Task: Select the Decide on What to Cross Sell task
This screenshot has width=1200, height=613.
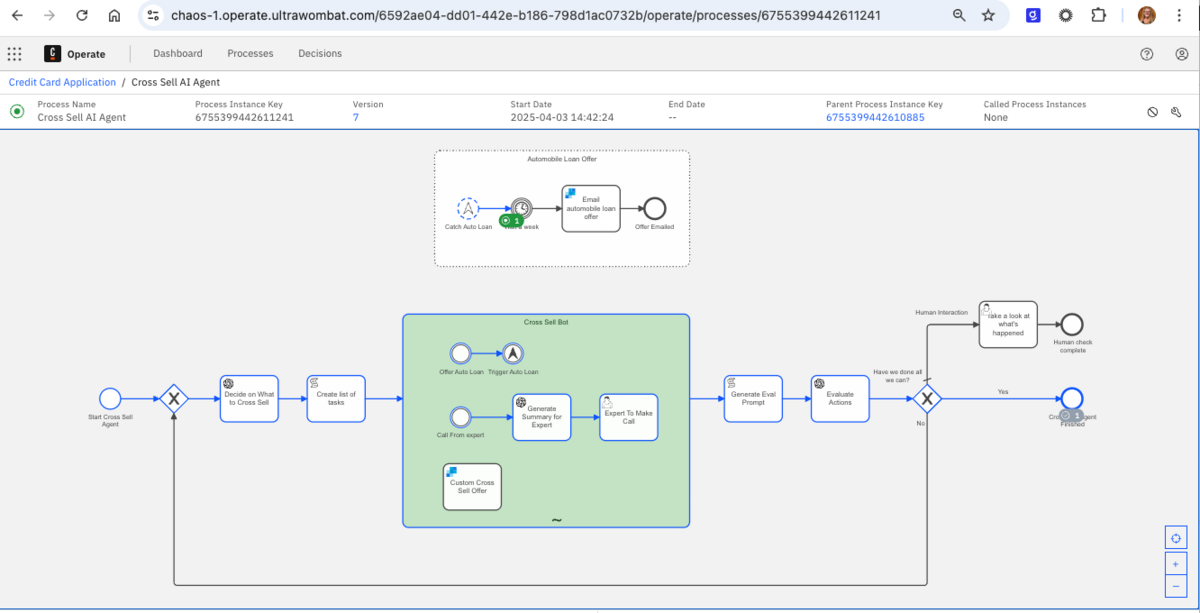Action: point(249,399)
